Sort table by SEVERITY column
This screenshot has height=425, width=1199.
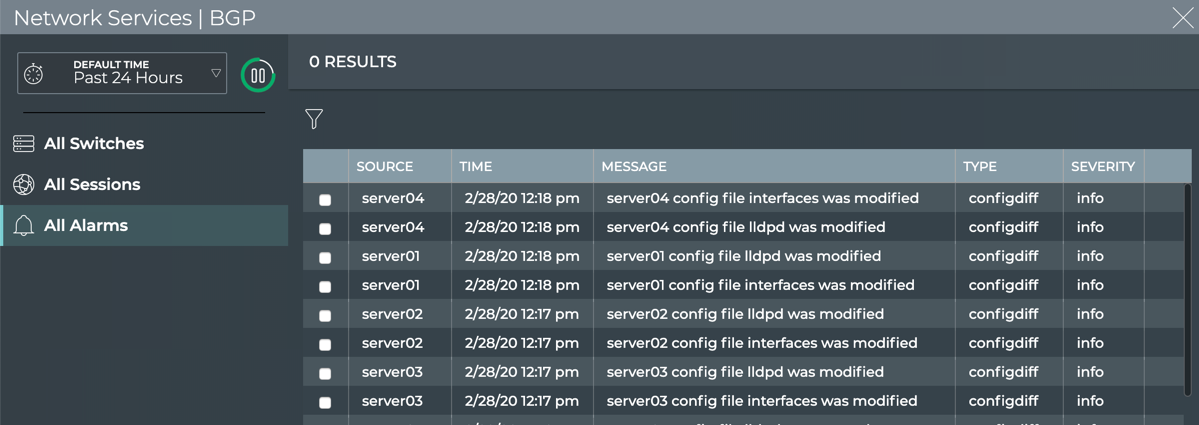point(1102,167)
